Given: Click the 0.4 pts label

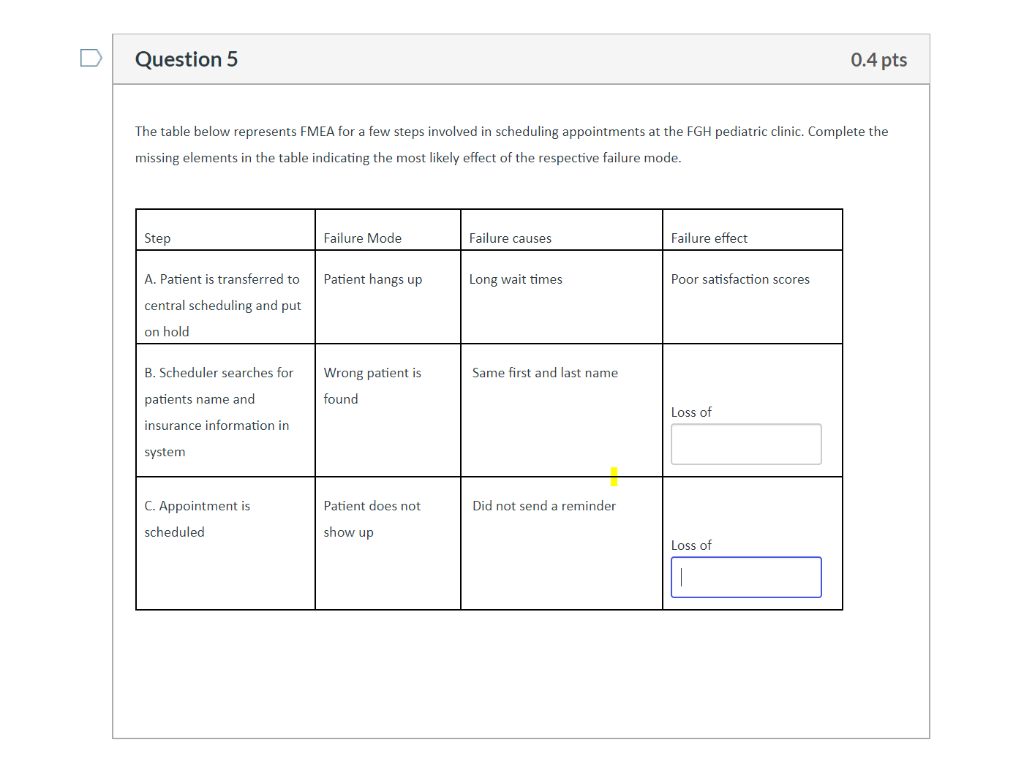Looking at the screenshot, I should tap(878, 59).
